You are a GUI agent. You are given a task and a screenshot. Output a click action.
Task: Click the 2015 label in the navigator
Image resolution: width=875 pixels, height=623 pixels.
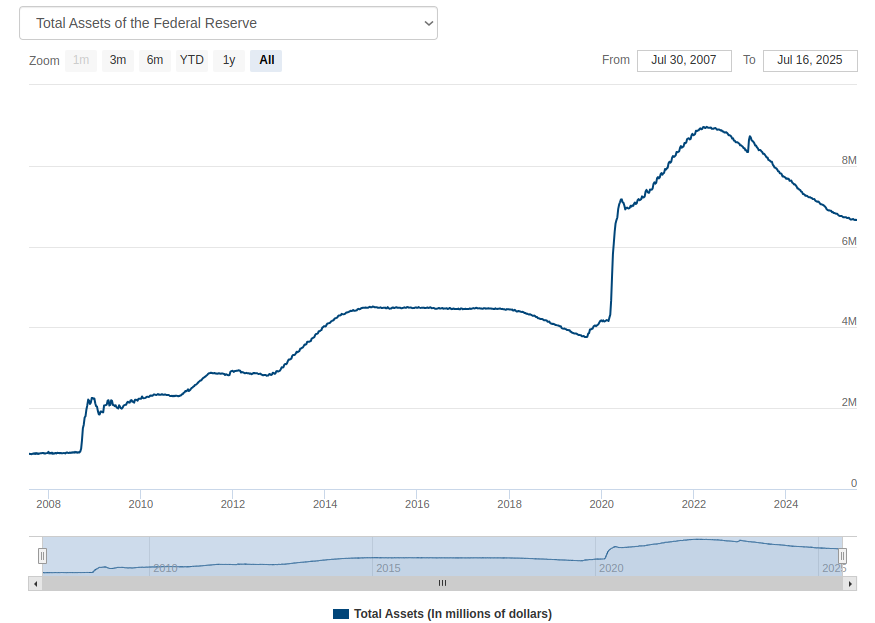click(388, 568)
